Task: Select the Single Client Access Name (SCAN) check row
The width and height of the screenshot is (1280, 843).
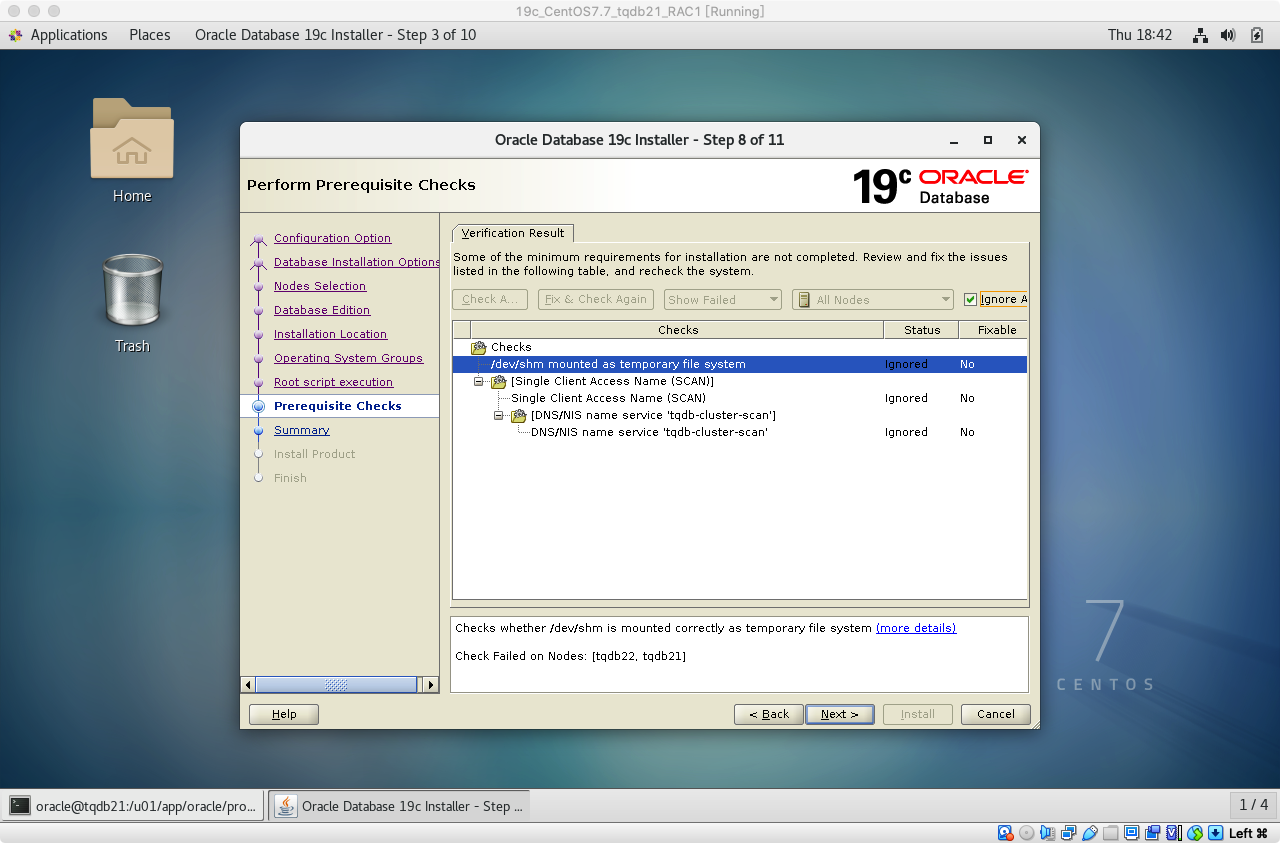Action: click(x=740, y=398)
